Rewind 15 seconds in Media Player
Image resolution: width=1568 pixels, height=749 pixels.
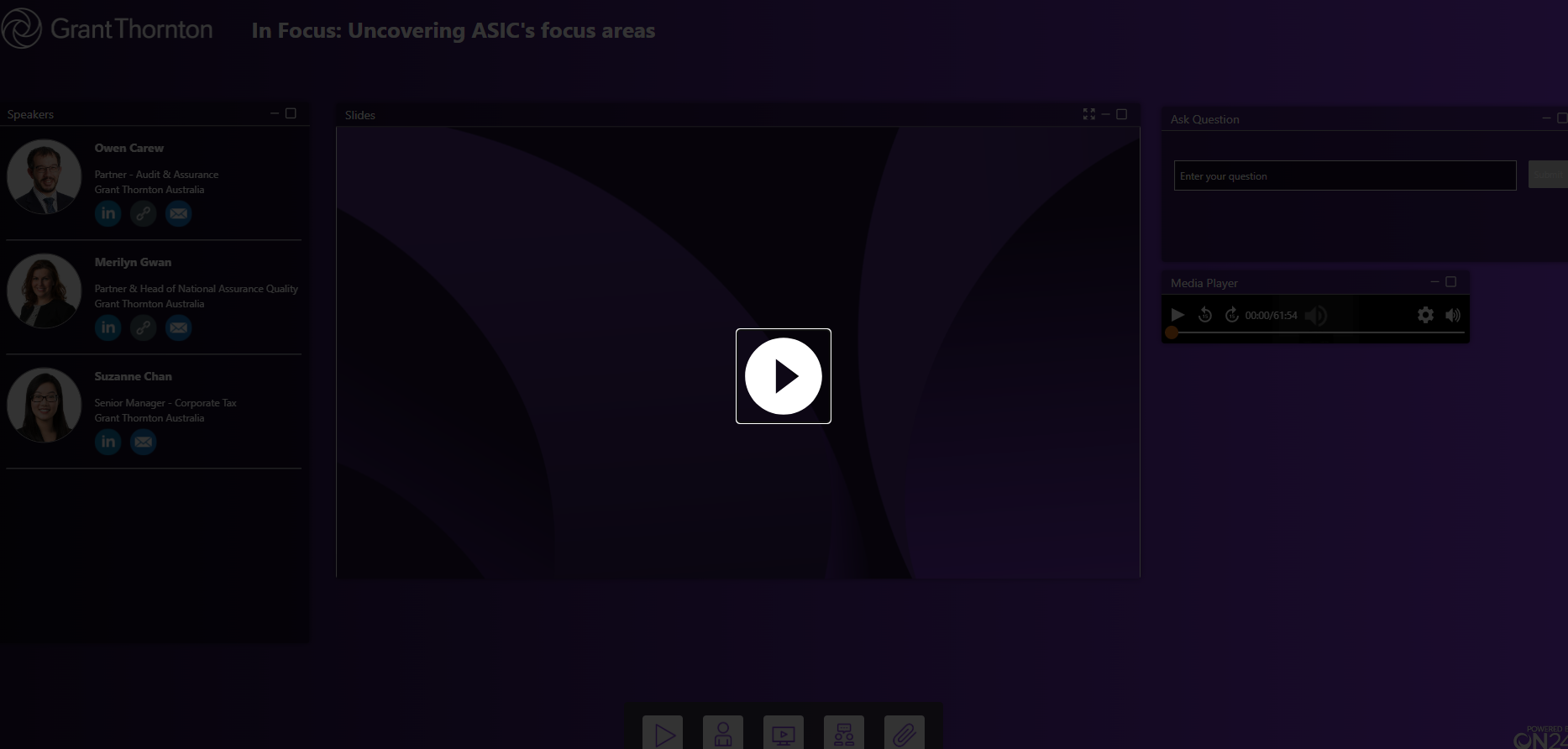[x=1205, y=315]
